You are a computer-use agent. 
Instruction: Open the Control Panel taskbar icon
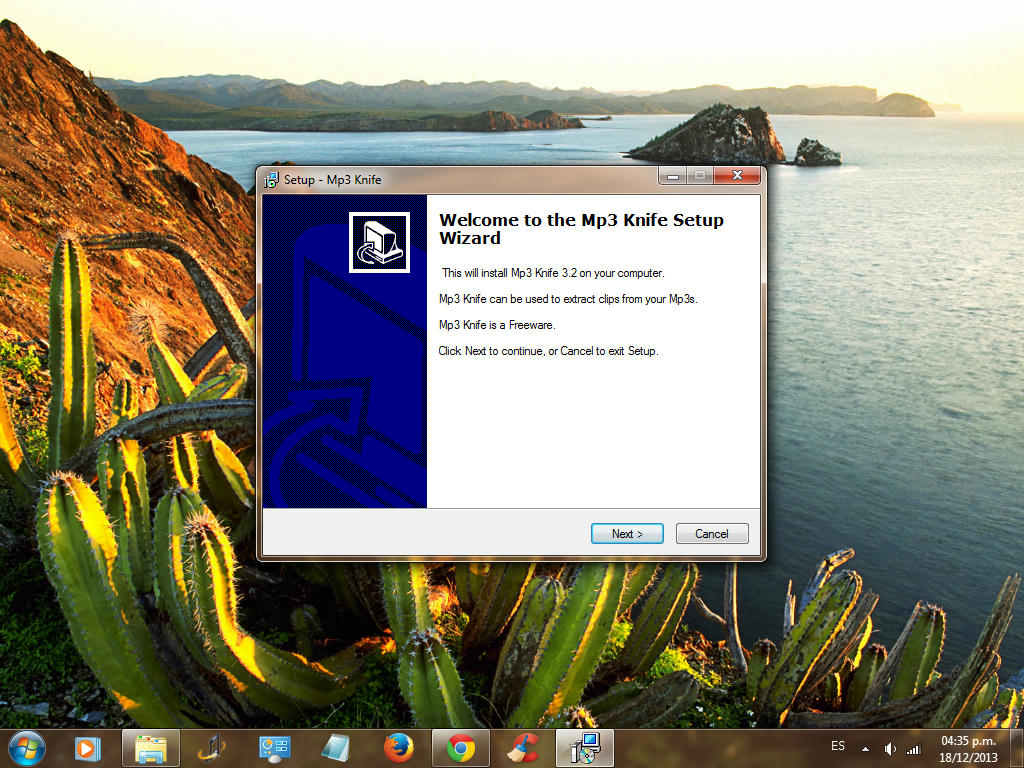tap(274, 748)
